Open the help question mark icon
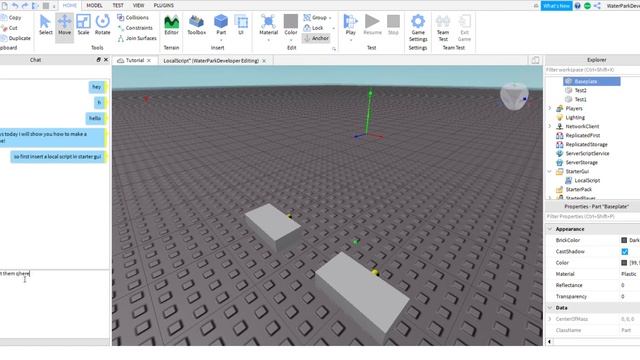The image size is (640, 360). click(x=578, y=6)
